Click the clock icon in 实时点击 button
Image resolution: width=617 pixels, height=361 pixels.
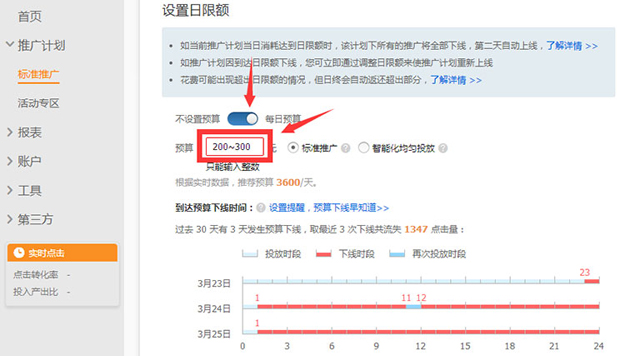click(x=18, y=252)
